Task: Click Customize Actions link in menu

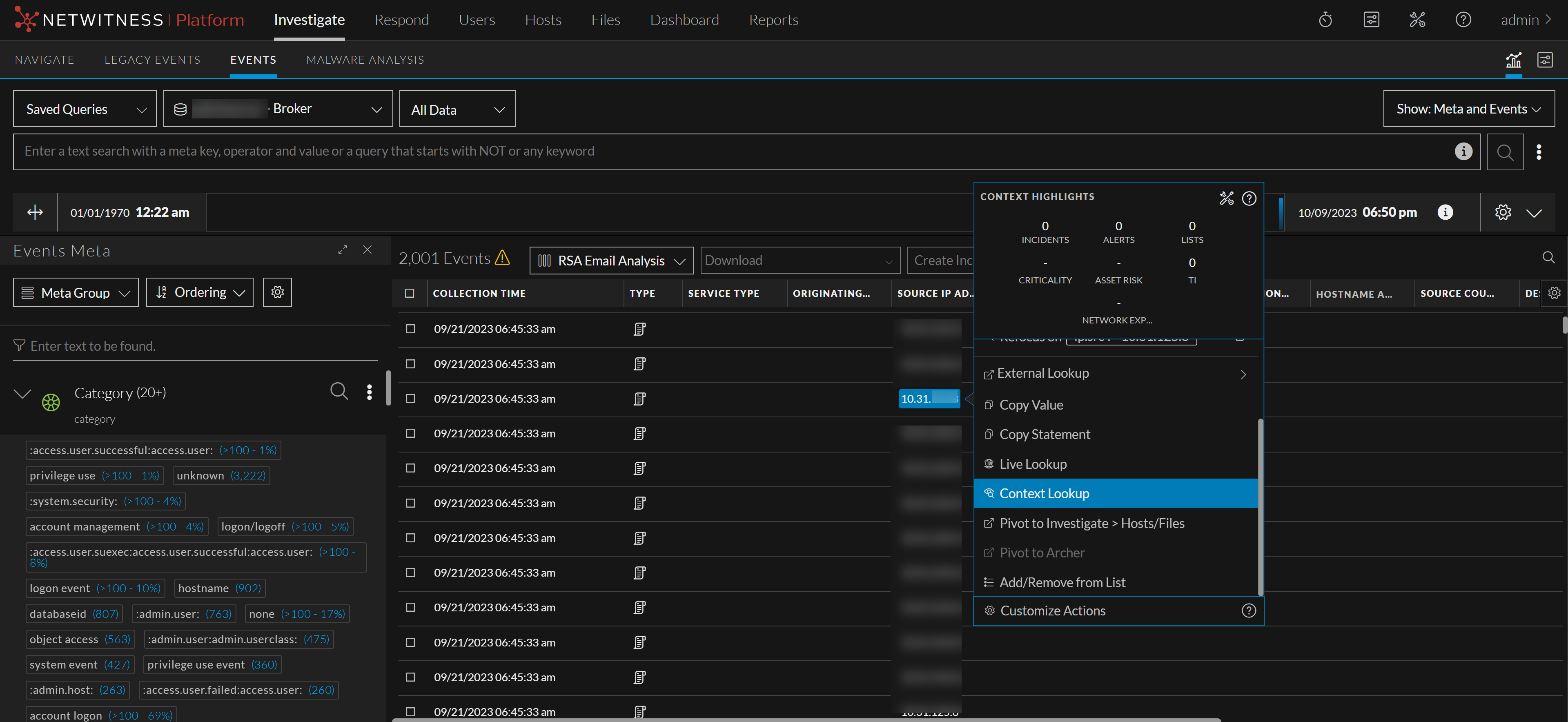Action: pyautogui.click(x=1052, y=611)
